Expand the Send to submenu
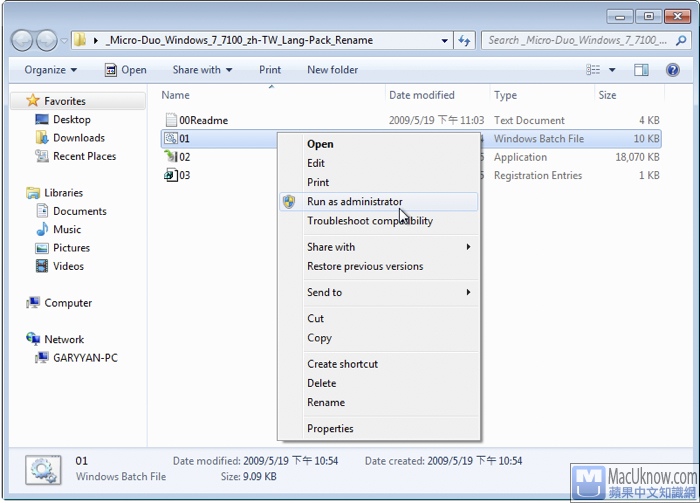The width and height of the screenshot is (700, 503). click(x=379, y=293)
